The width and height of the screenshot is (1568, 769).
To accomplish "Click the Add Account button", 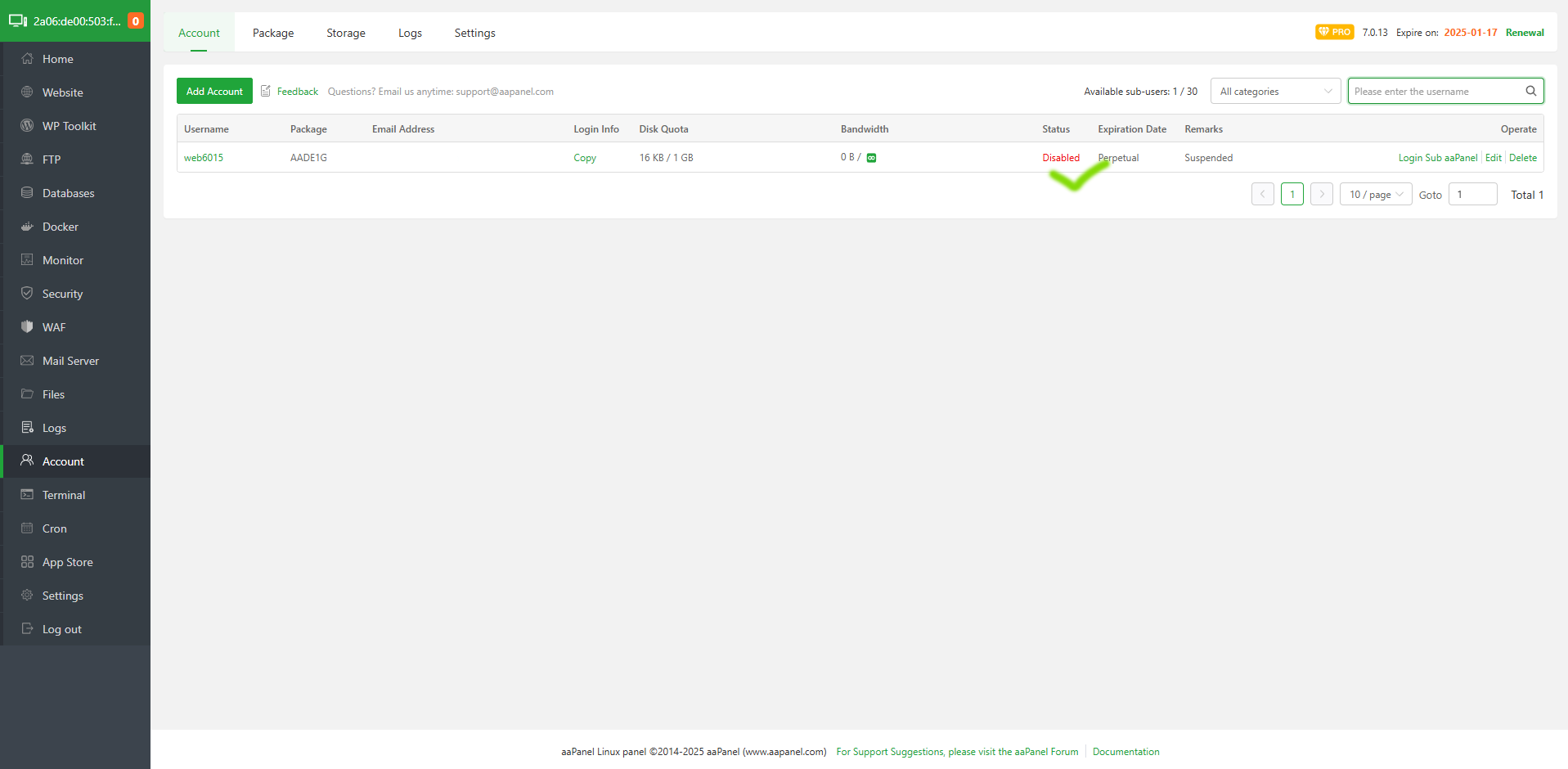I will [214, 91].
